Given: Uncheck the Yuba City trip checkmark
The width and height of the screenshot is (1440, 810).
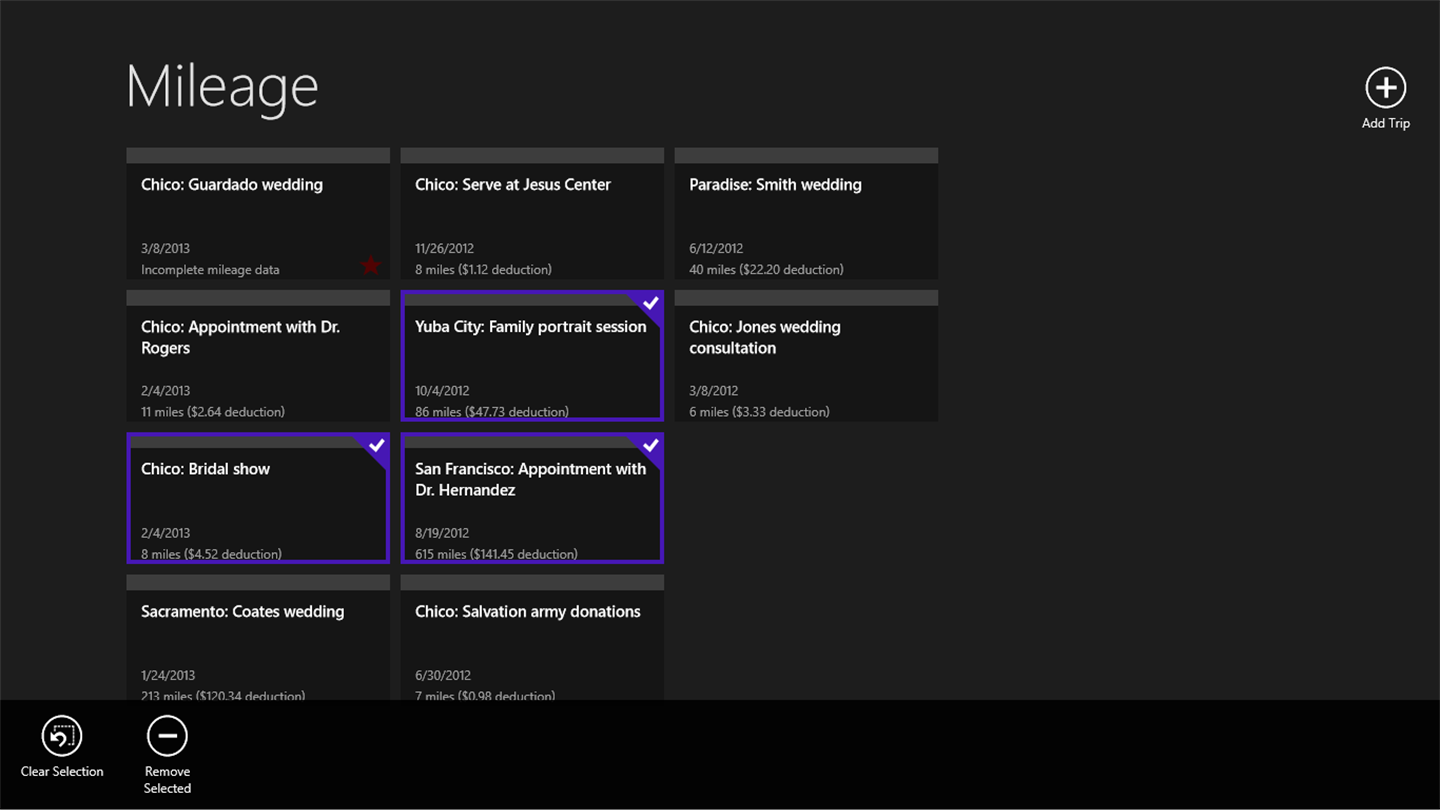Looking at the screenshot, I should pos(651,302).
